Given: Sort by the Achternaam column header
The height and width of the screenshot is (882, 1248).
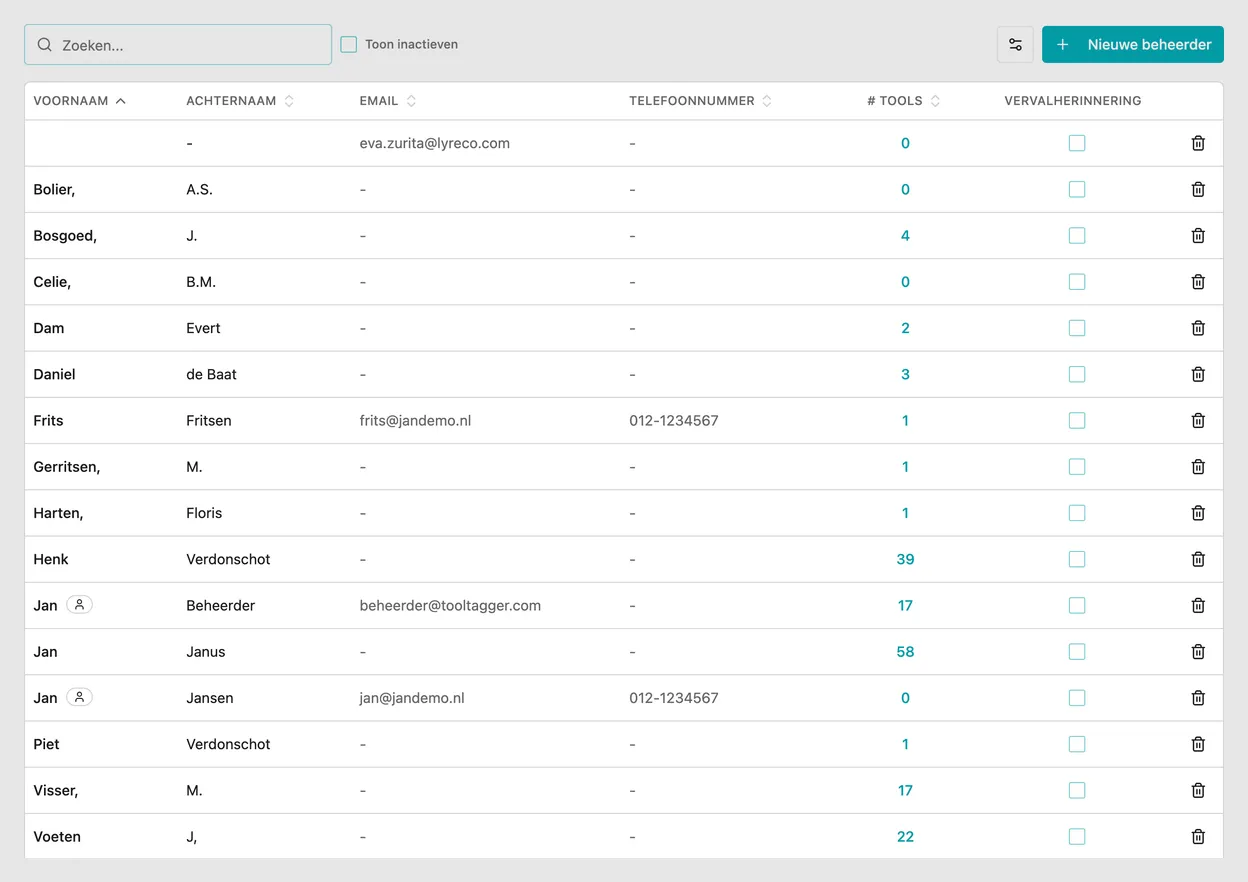Looking at the screenshot, I should click(240, 101).
